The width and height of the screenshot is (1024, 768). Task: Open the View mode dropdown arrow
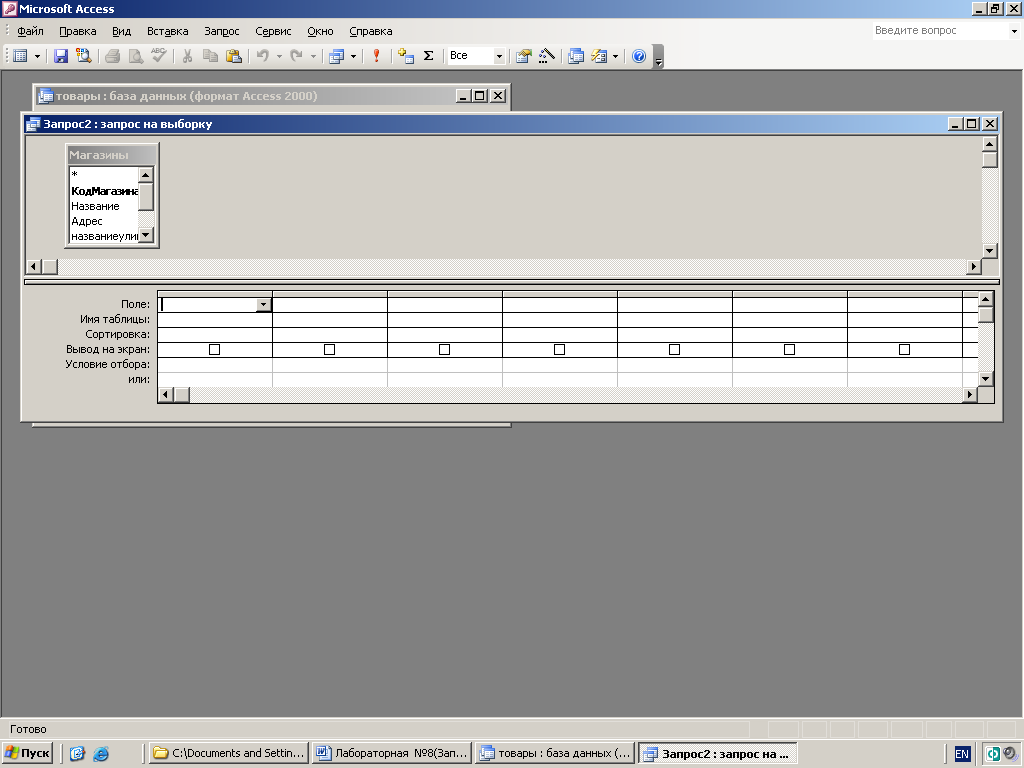click(x=37, y=56)
